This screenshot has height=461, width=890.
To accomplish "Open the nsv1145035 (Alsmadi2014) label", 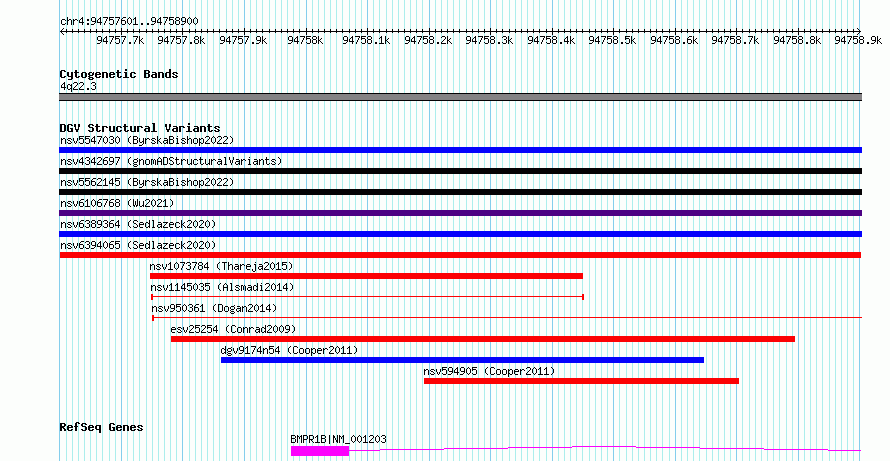I will coord(222,287).
